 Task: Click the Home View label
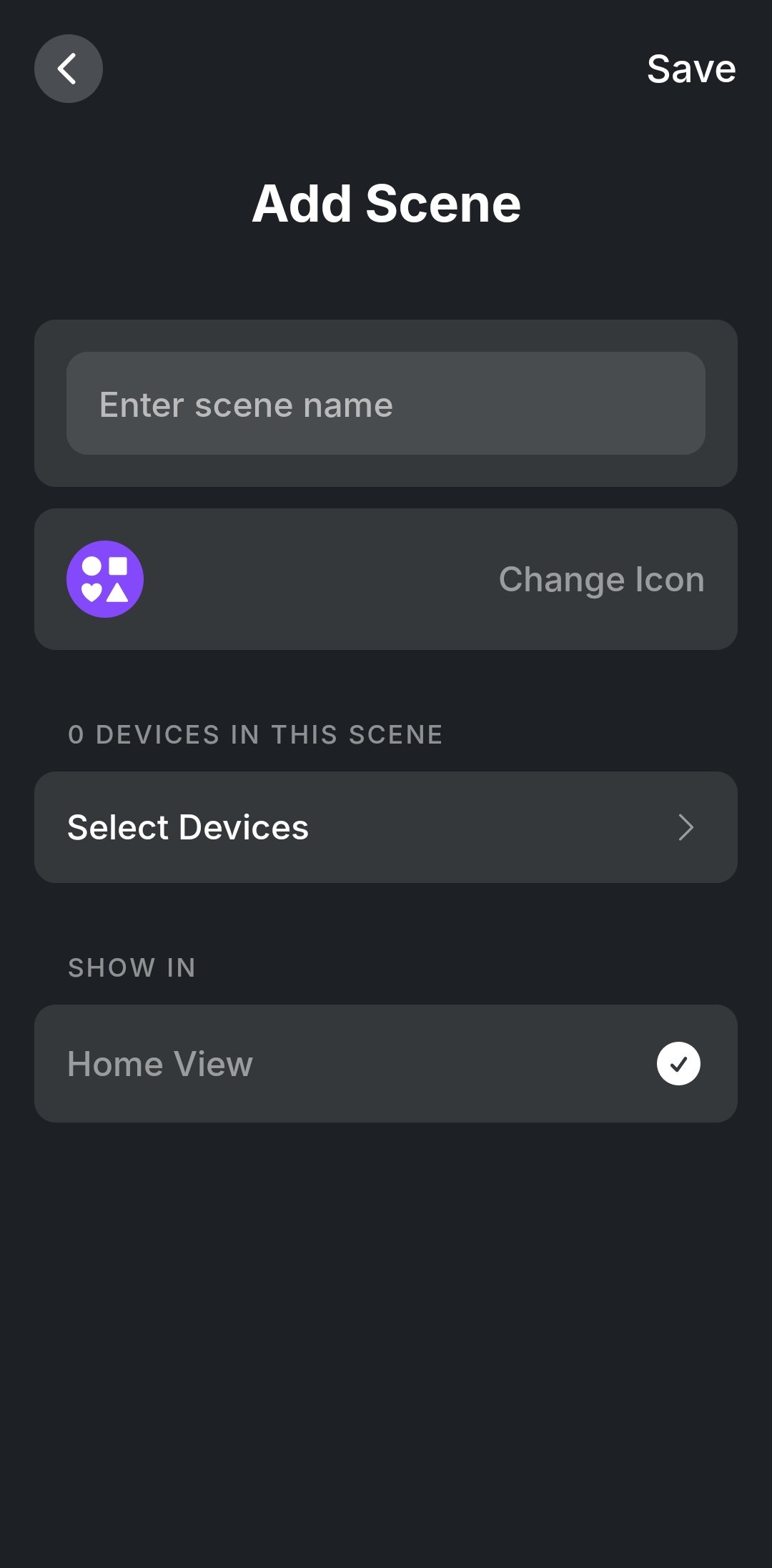pos(160,1064)
